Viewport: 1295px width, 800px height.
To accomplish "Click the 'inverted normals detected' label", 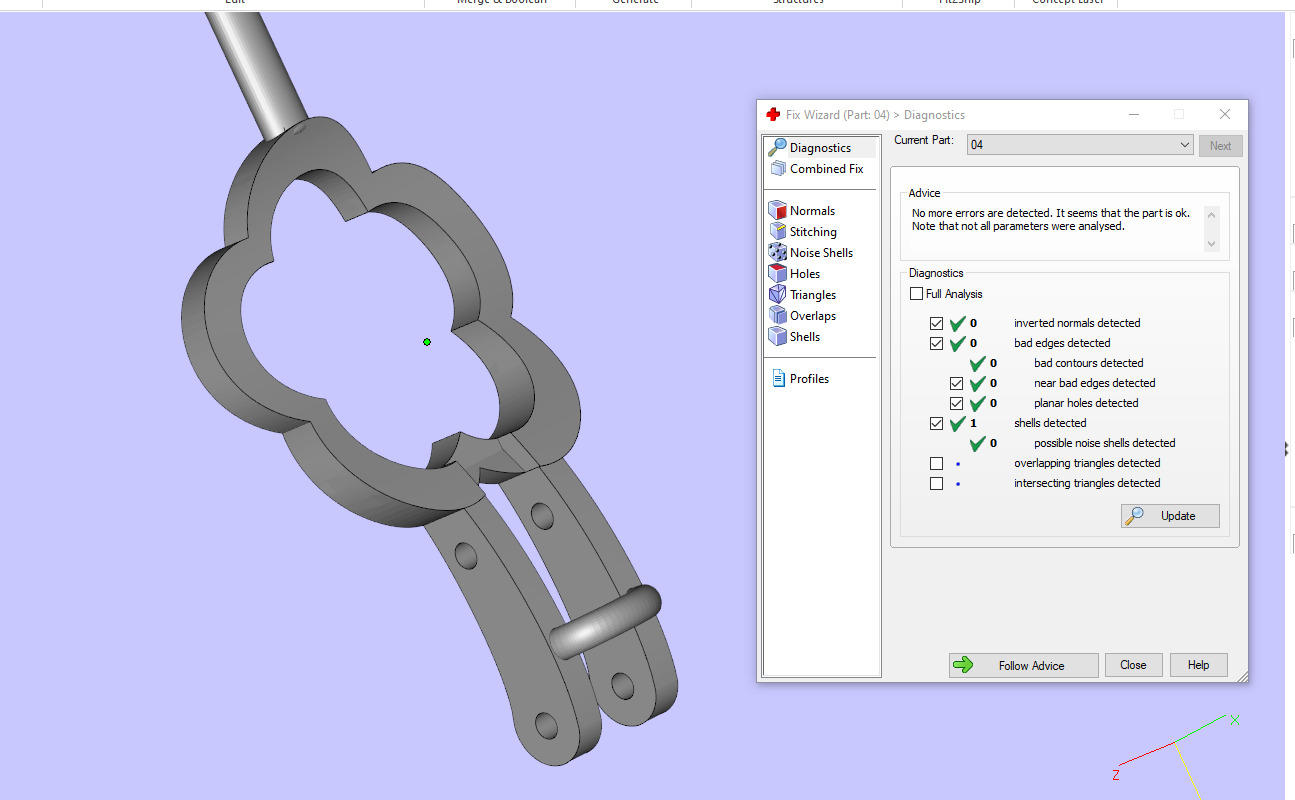I will point(1077,323).
